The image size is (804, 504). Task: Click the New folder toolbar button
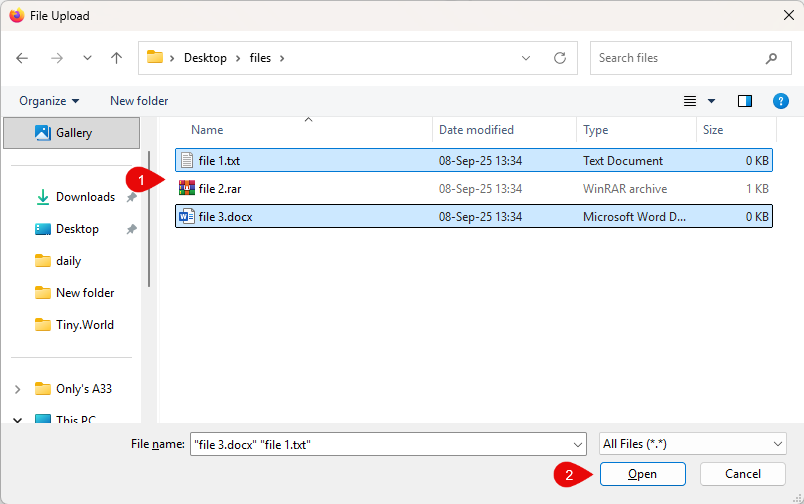139,101
